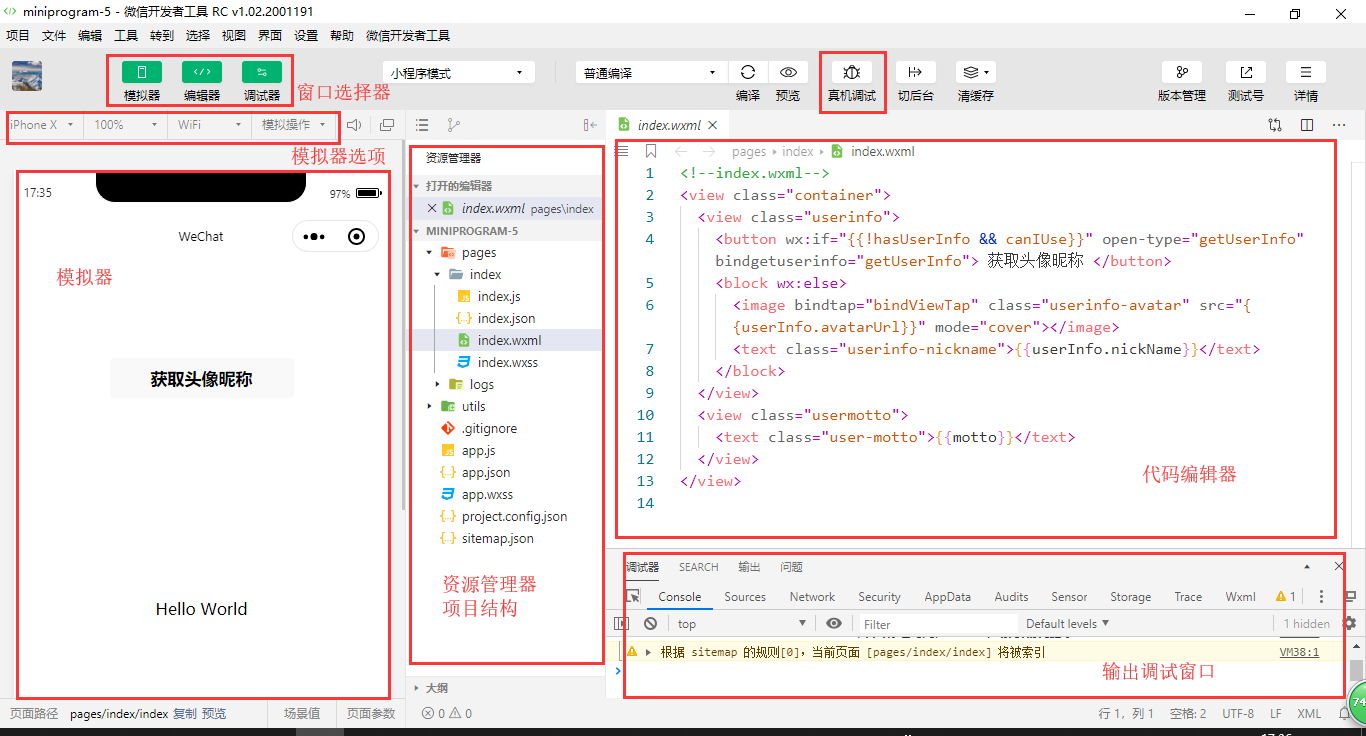Open 版本管理 version control
This screenshot has width=1366, height=736.
[x=1182, y=72]
